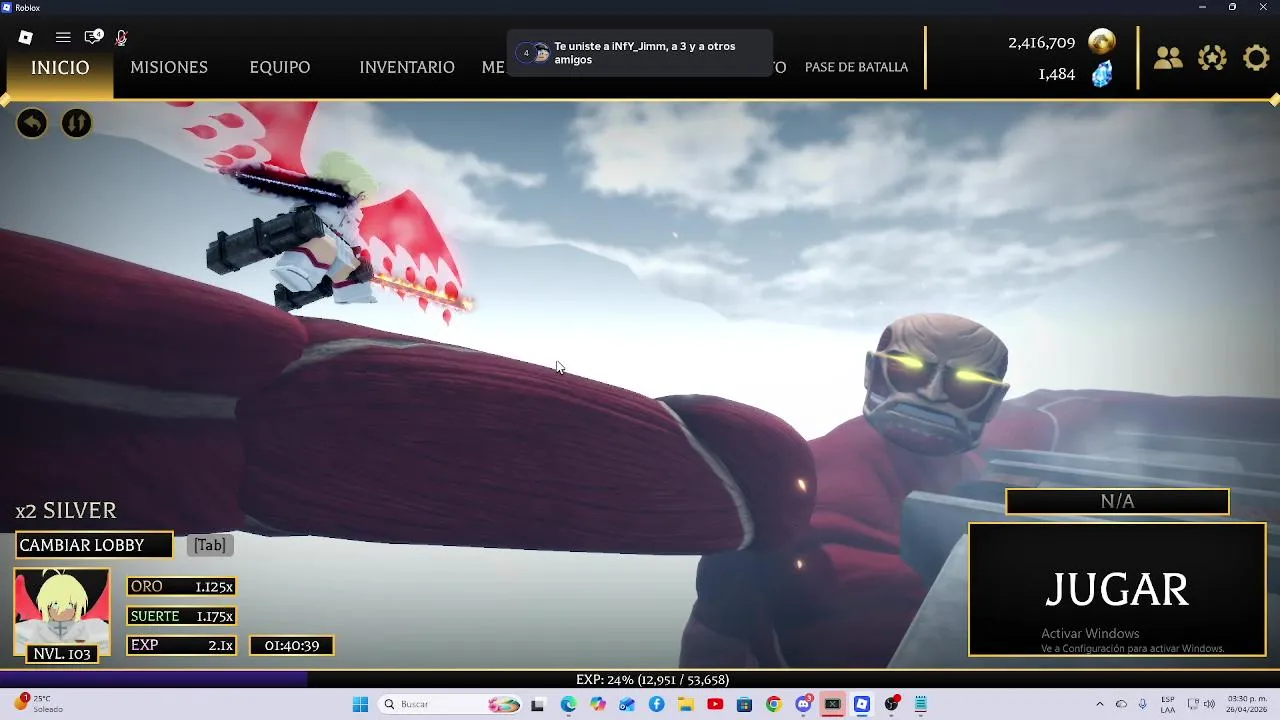Open Microsoft Edge from taskbar
This screenshot has width=1280, height=720.
pos(568,704)
